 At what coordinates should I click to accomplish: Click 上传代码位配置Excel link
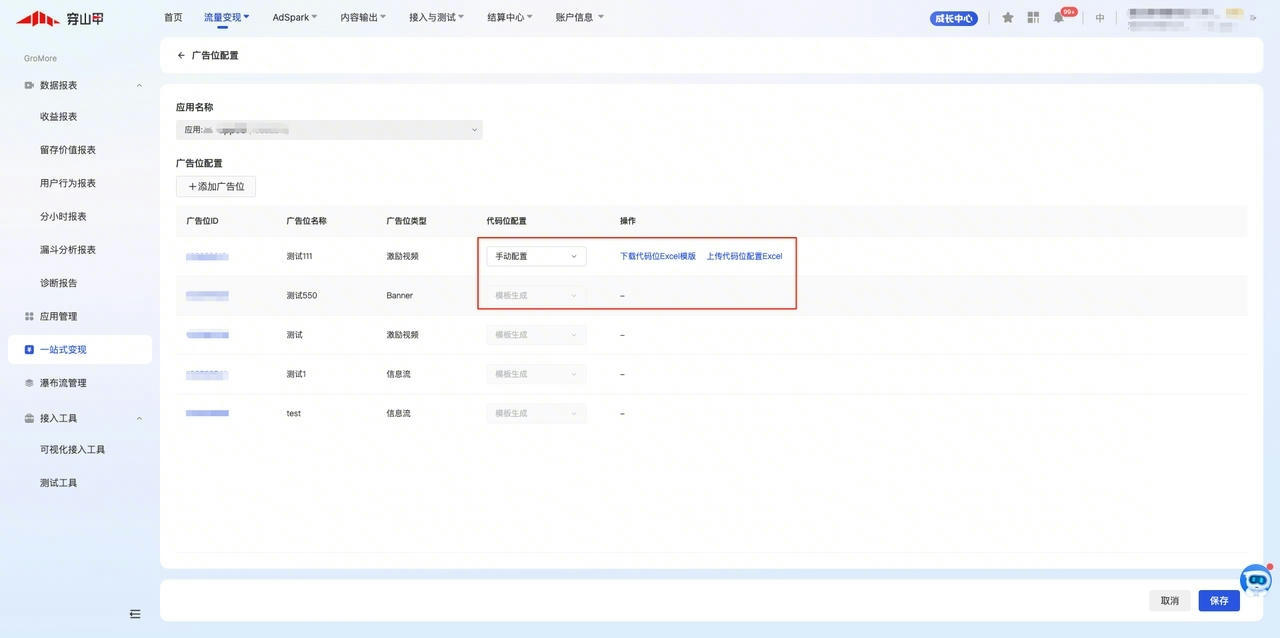click(744, 257)
